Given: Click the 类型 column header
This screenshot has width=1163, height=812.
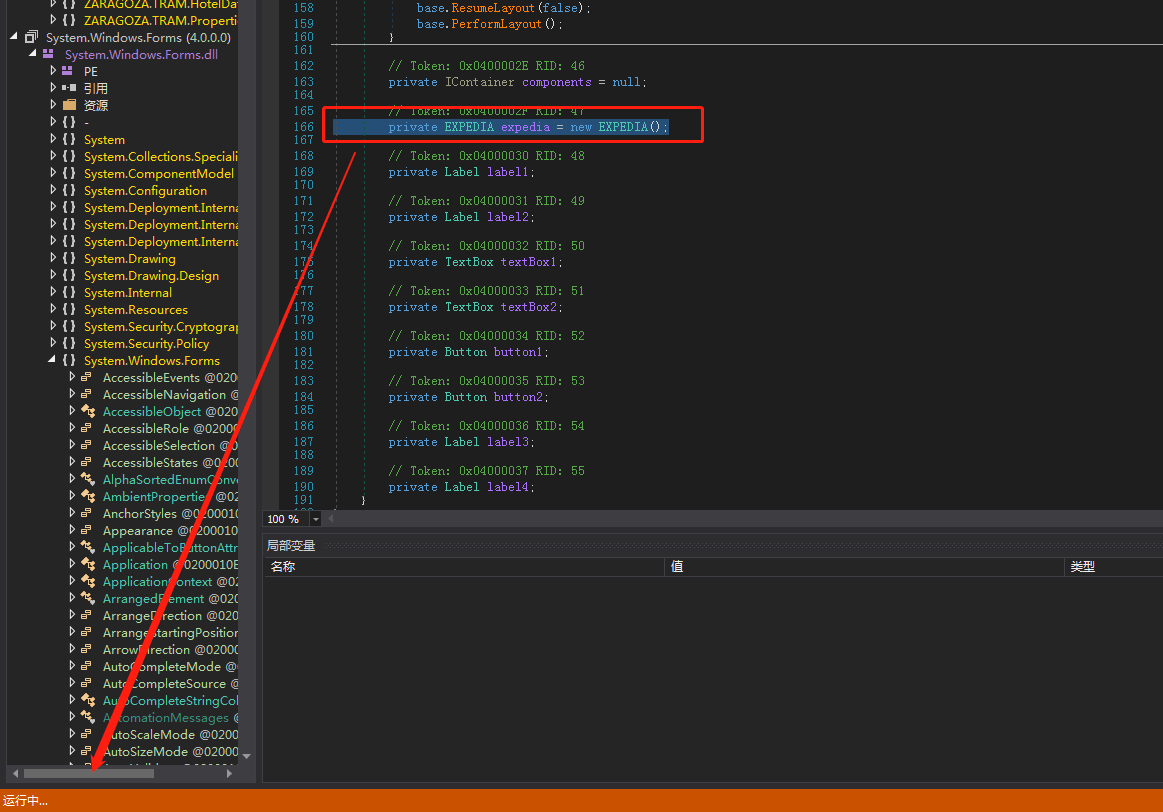Looking at the screenshot, I should pyautogui.click(x=1114, y=567).
